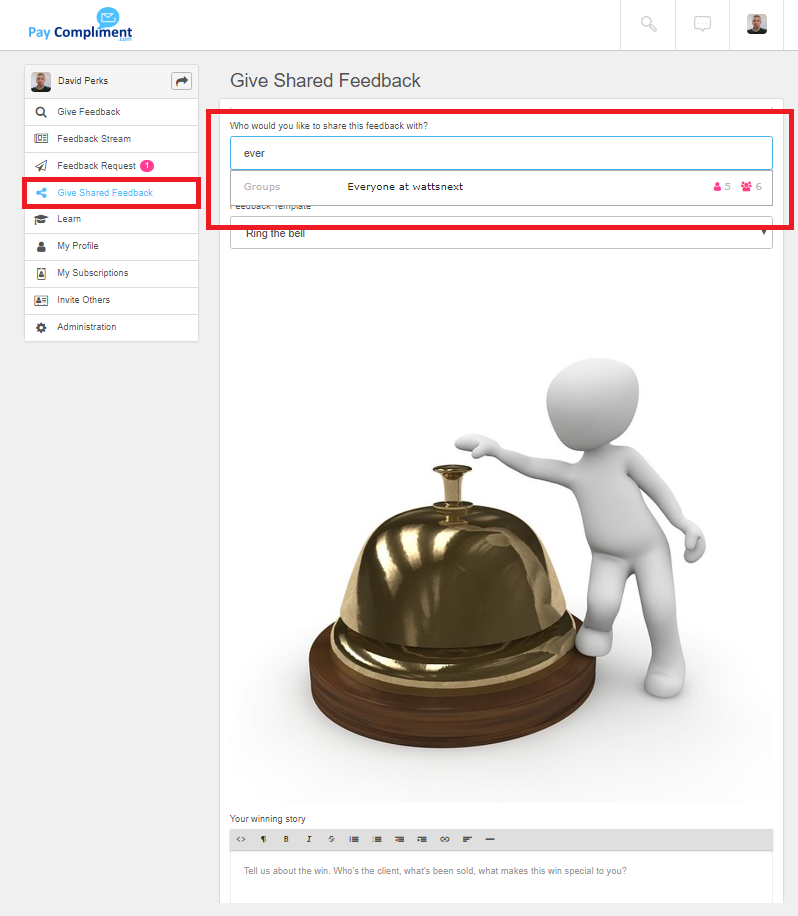Go to My Profile
The width and height of the screenshot is (798, 916).
tap(112, 246)
